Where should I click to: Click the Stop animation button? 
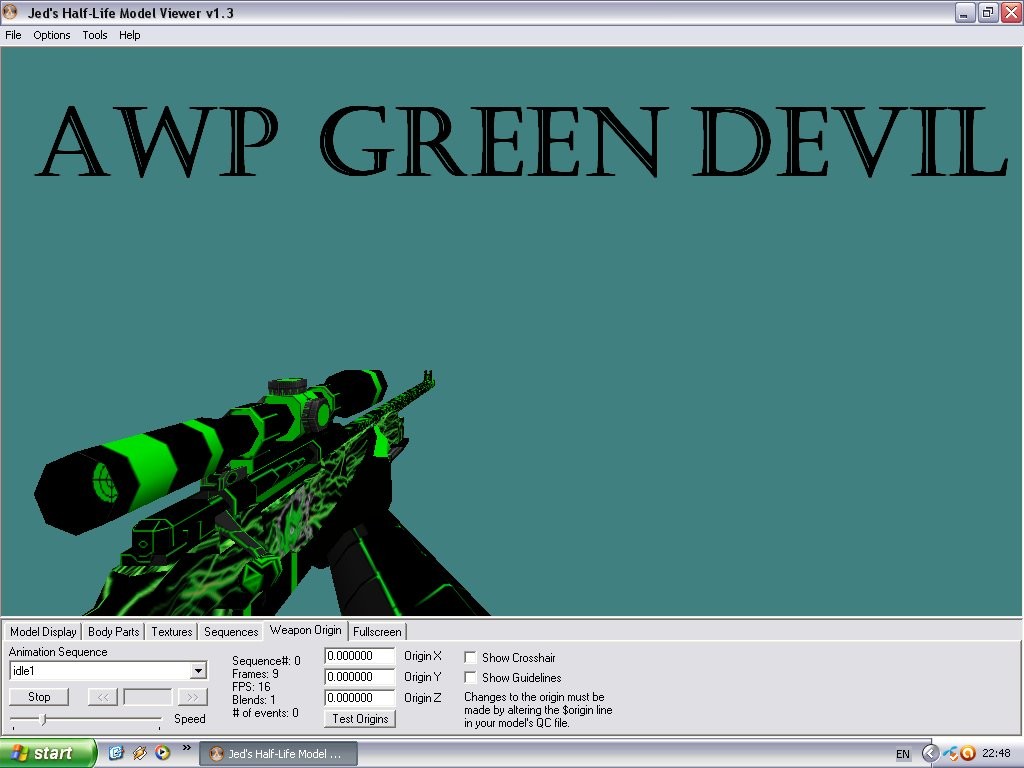[x=39, y=697]
